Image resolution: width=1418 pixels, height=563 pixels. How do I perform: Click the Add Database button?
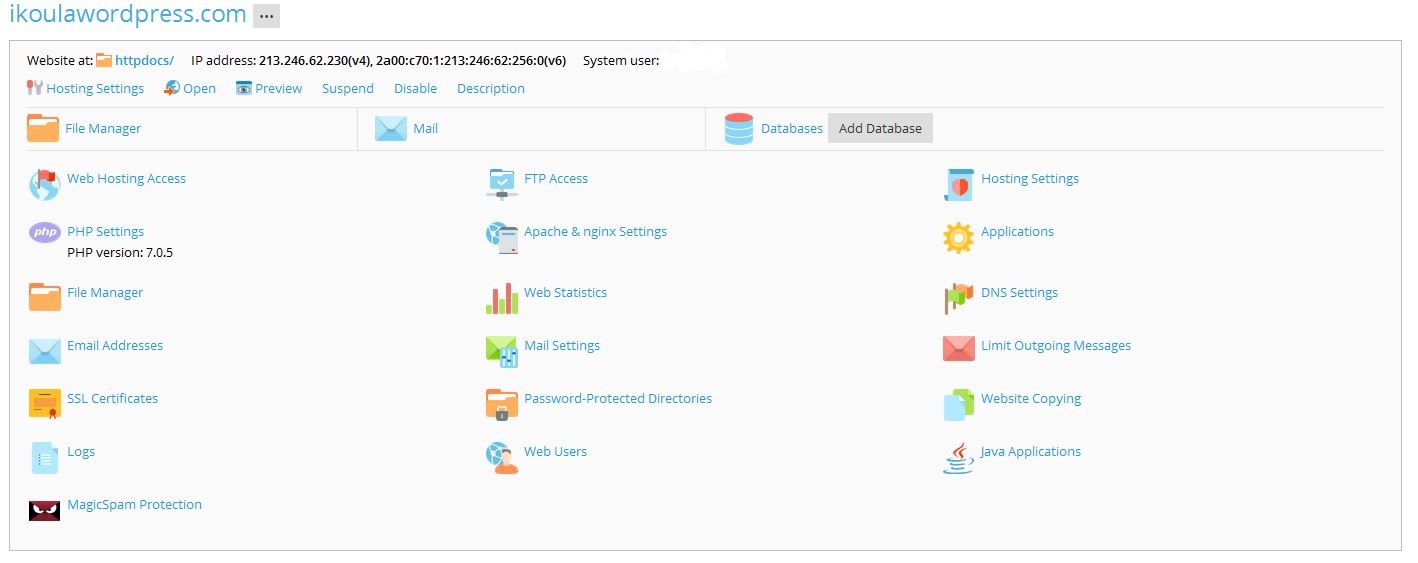click(x=880, y=128)
